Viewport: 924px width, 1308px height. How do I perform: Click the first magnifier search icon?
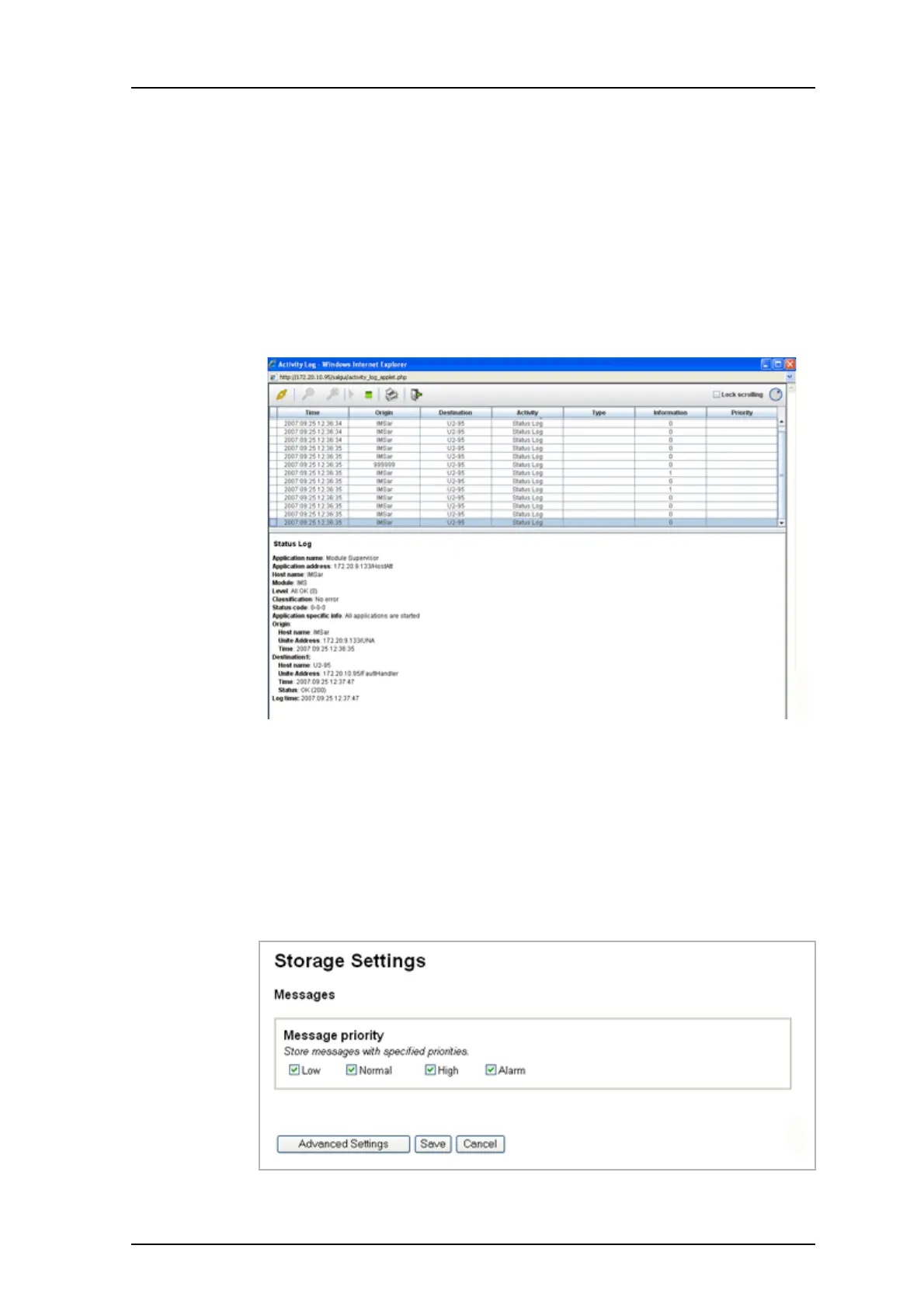coord(308,395)
